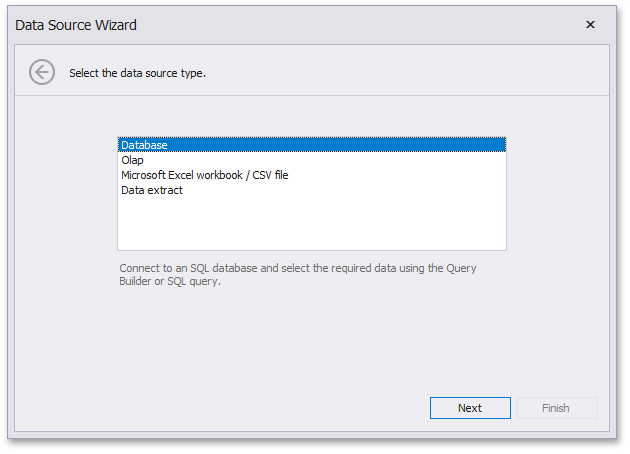Click the right end of highlighted Database row
This screenshot has width=630, height=454.
coord(490,145)
